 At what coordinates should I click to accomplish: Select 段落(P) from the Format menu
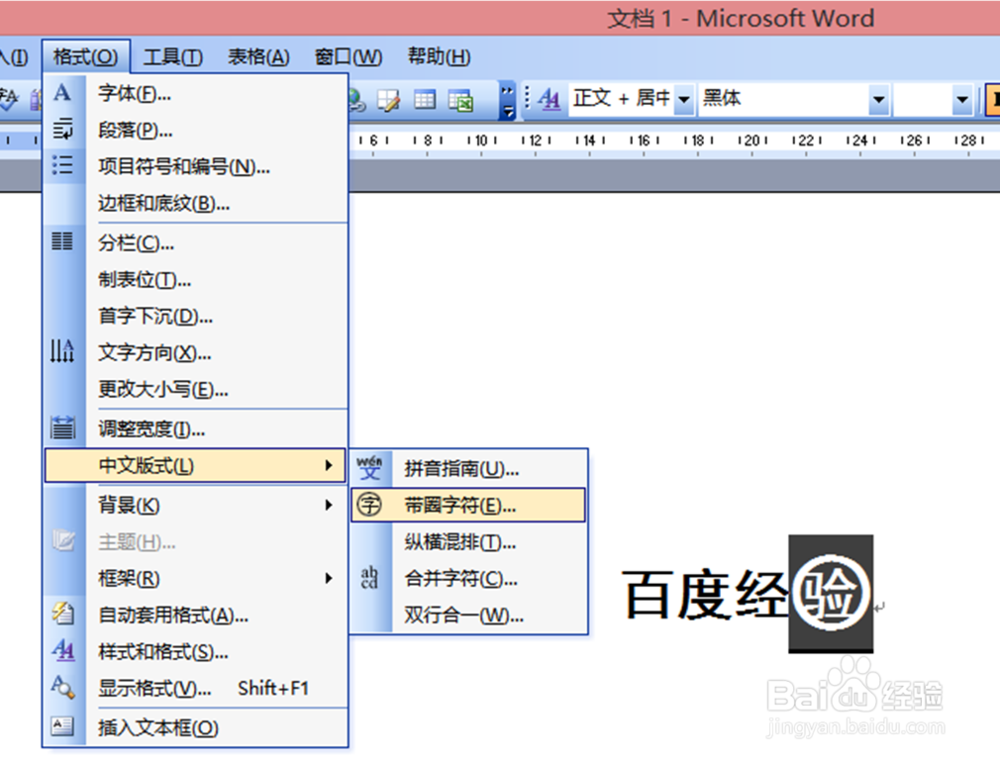(x=130, y=130)
